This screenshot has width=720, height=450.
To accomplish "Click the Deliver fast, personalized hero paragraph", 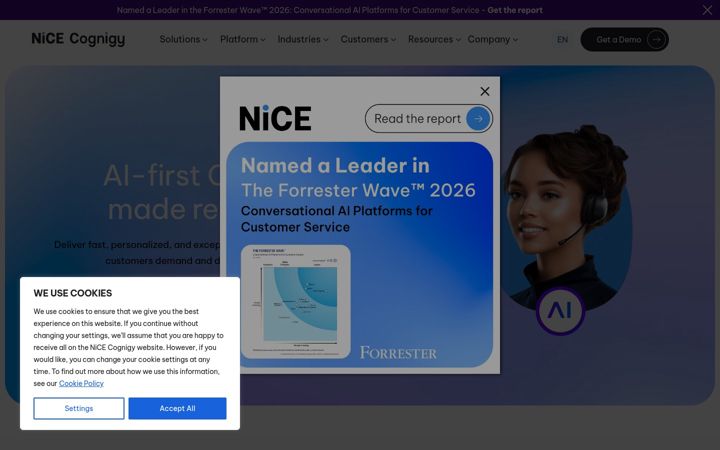I will [137, 253].
